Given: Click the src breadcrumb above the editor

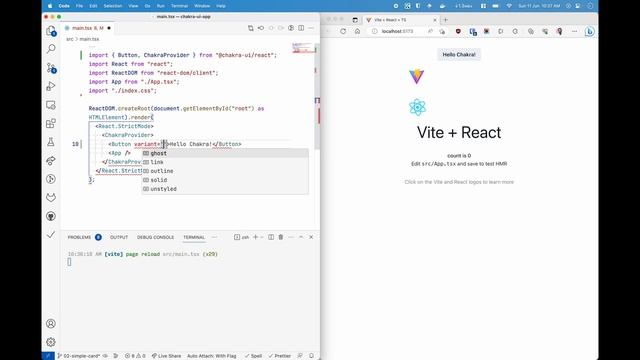Looking at the screenshot, I should click(x=70, y=39).
